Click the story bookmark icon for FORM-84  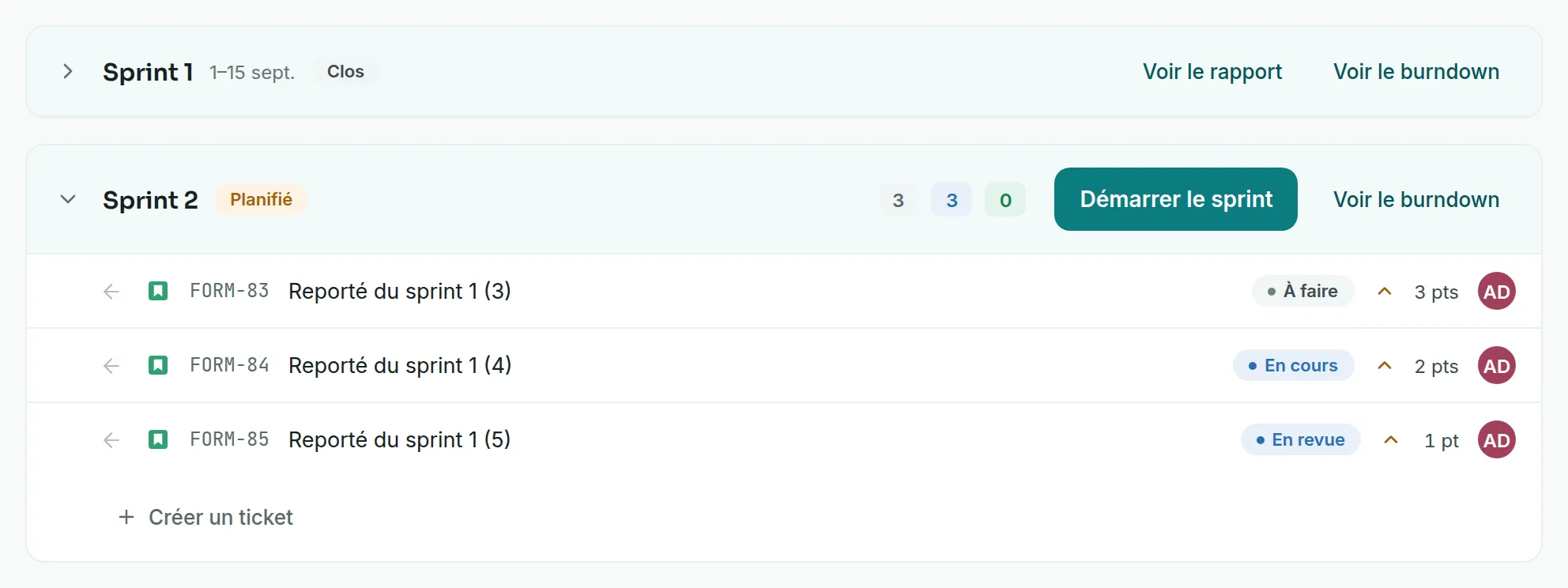158,366
